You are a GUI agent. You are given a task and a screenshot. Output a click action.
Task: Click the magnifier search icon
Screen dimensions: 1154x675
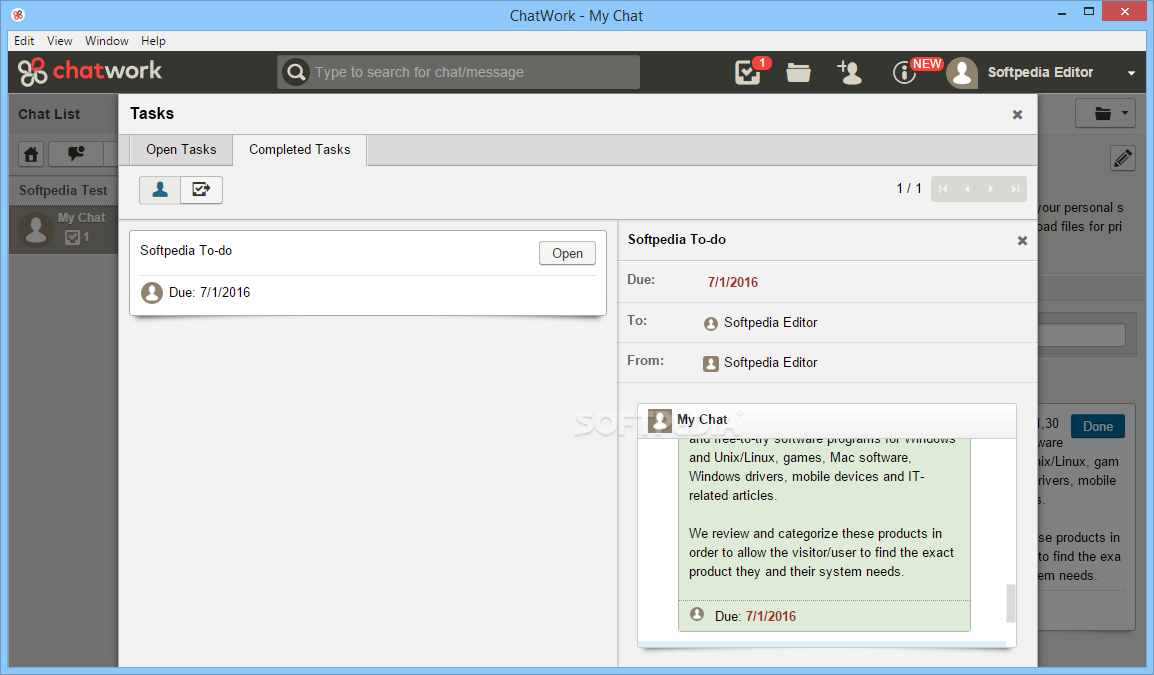[x=296, y=72]
